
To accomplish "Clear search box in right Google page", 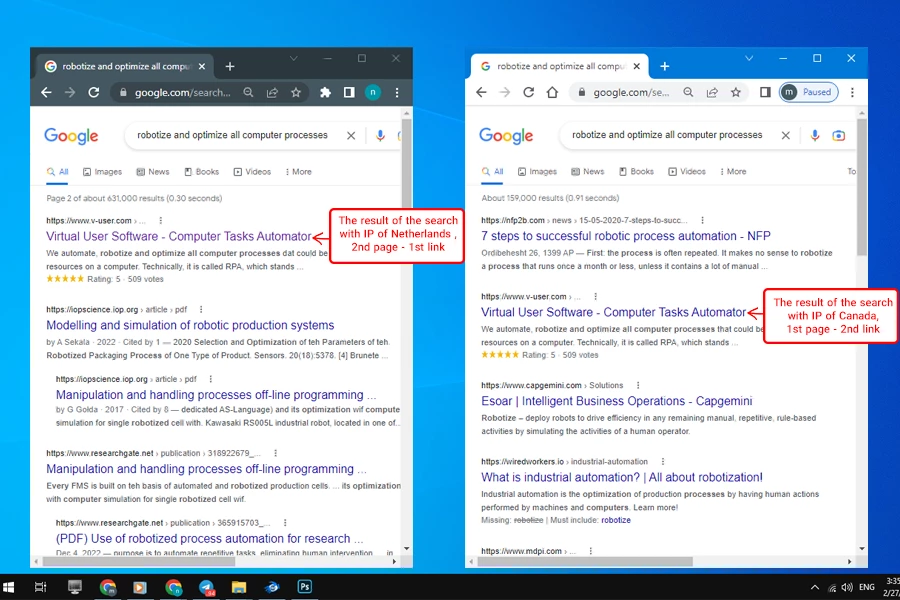I will [x=786, y=136].
